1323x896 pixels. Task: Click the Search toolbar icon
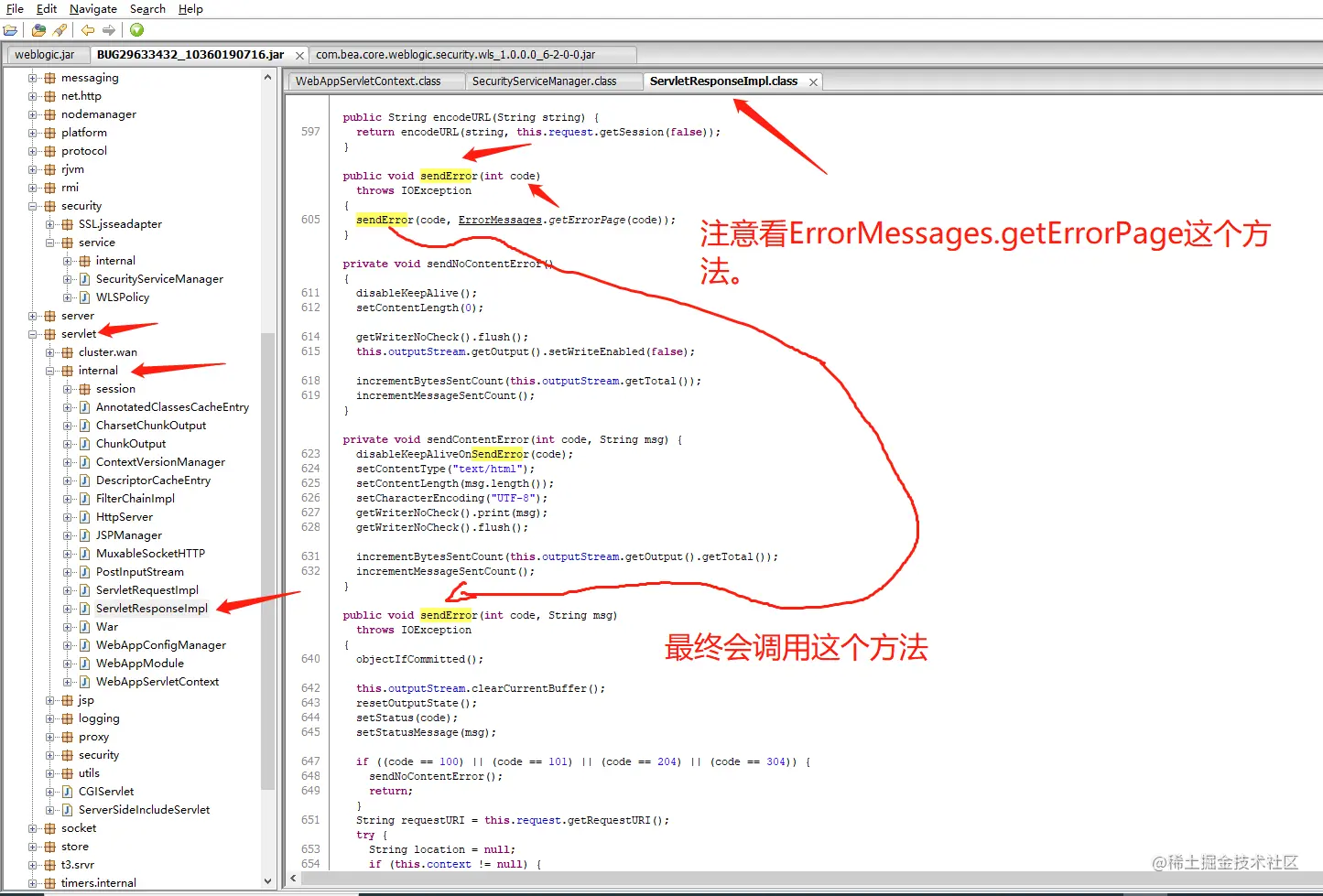click(59, 29)
